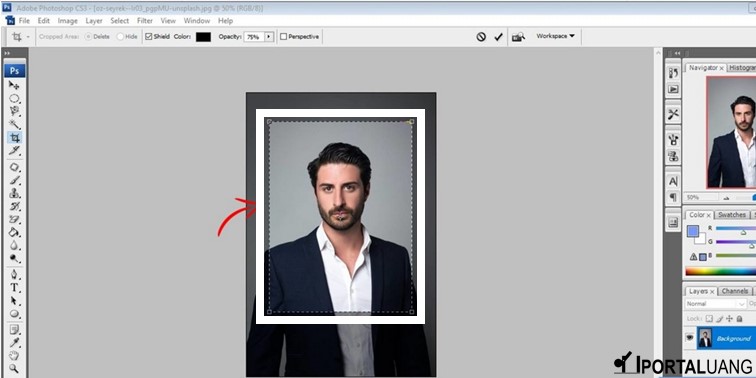Screen dimensions: 756x378
Task: Open the File menu
Action: [x=24, y=21]
